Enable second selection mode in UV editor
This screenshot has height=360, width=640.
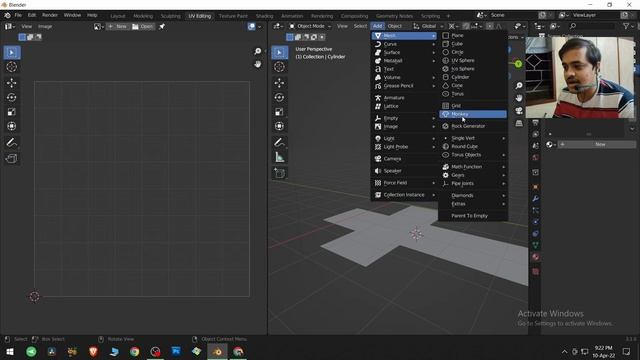30,37
